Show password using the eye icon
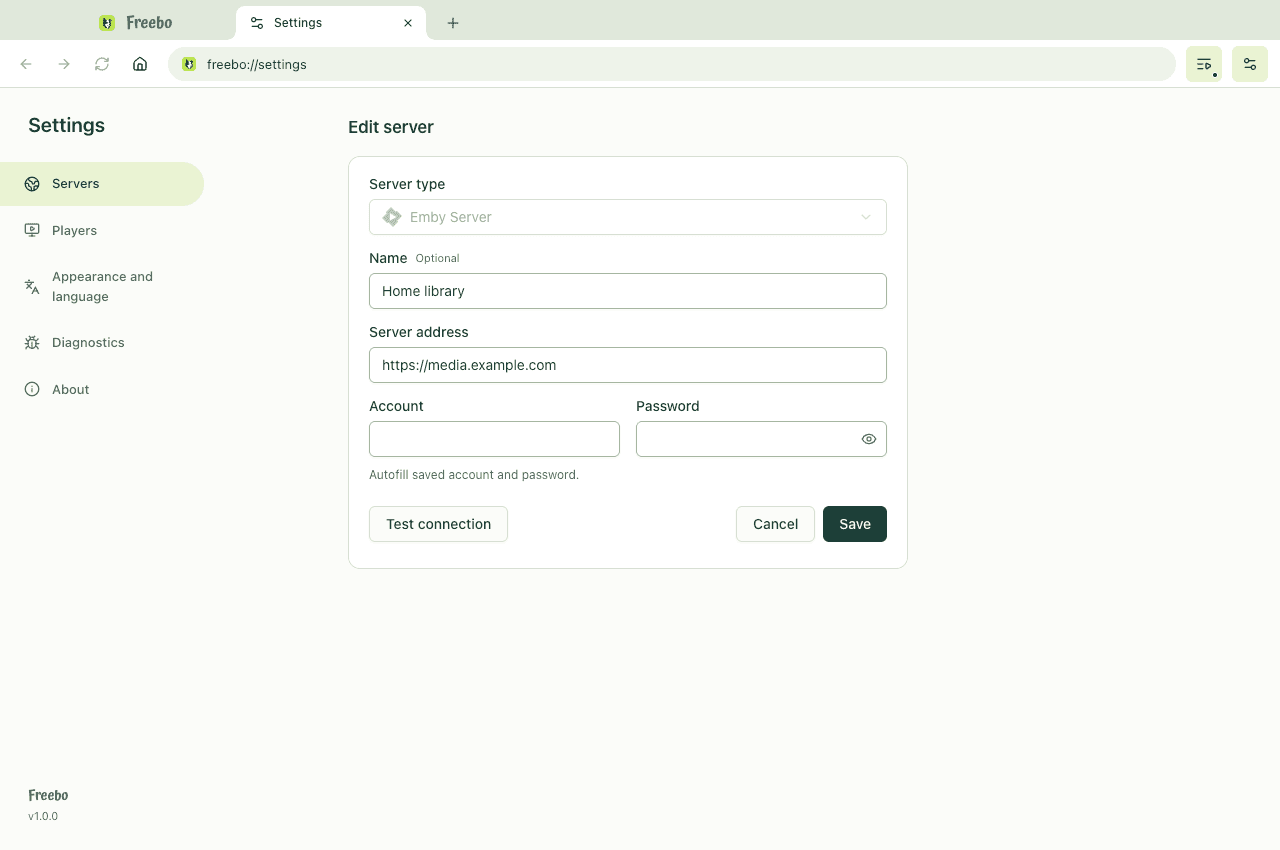Viewport: 1280px width, 850px height. [869, 439]
